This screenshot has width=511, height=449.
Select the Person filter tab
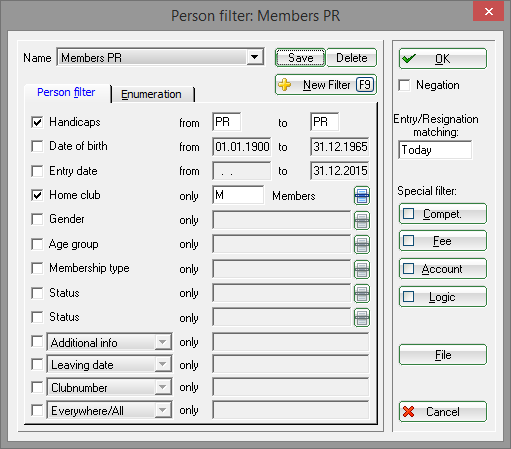67,92
